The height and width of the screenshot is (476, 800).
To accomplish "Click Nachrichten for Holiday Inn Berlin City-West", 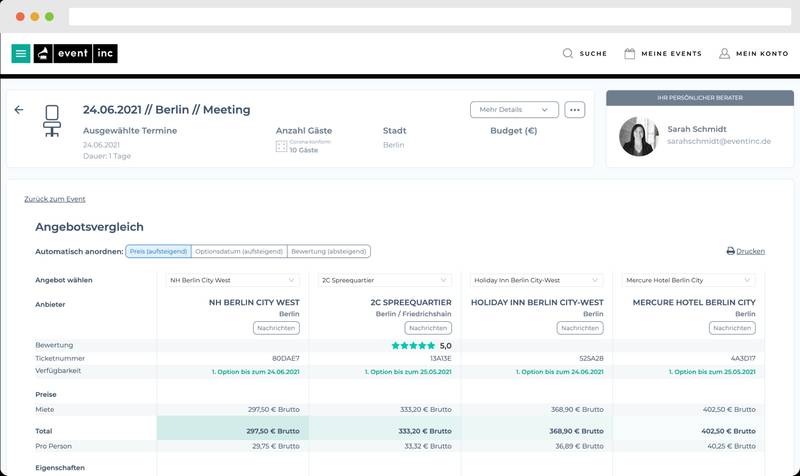I will [580, 328].
